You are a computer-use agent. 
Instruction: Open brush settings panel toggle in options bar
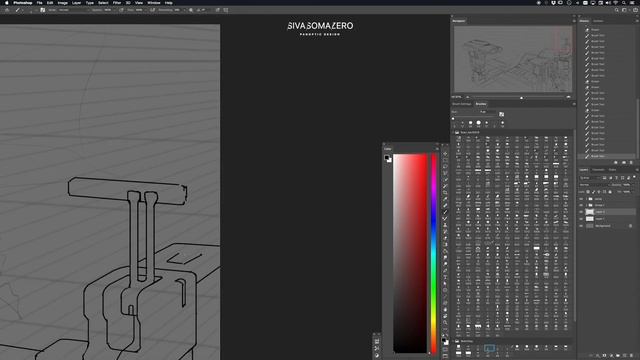(42, 10)
